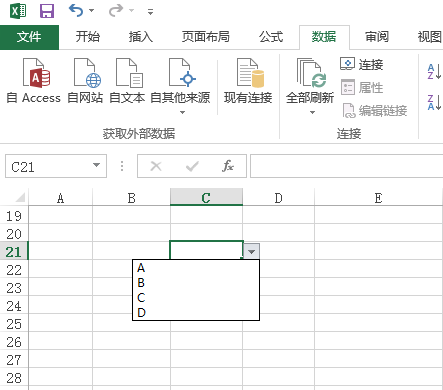Select column B header
This screenshot has width=443, height=390.
point(131,198)
